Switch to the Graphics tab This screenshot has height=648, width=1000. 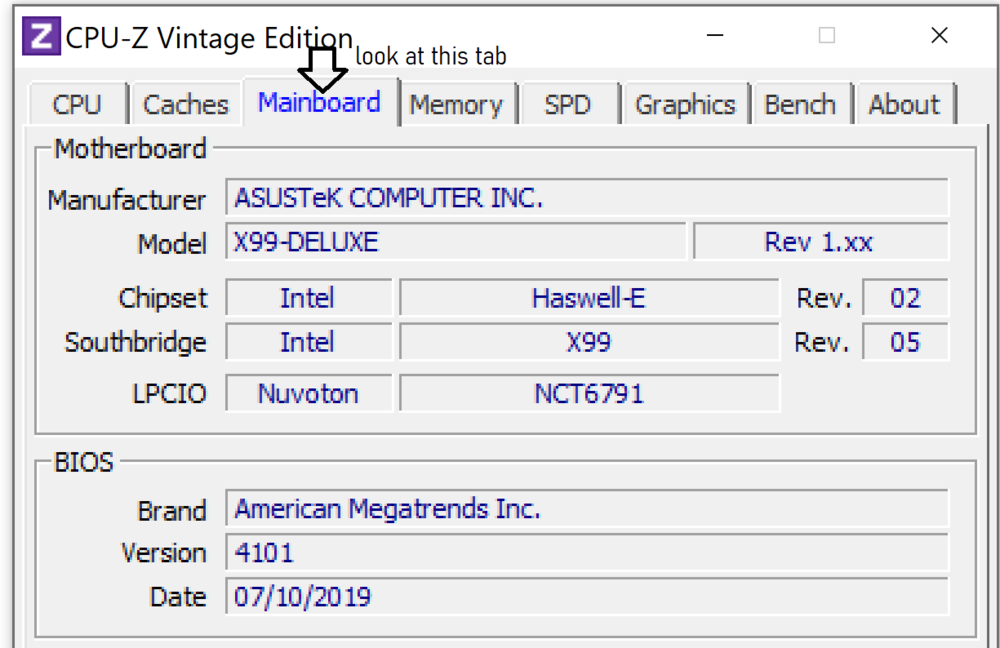[x=687, y=103]
